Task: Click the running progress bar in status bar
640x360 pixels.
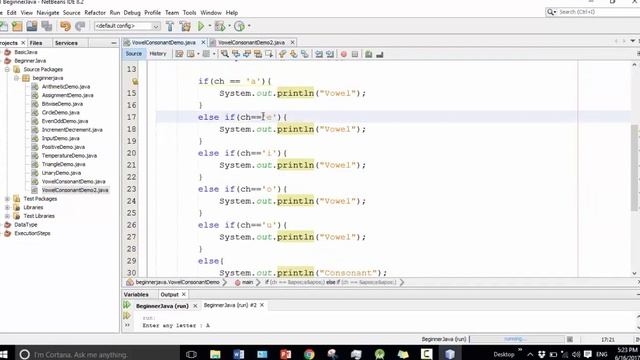Action: (517, 339)
